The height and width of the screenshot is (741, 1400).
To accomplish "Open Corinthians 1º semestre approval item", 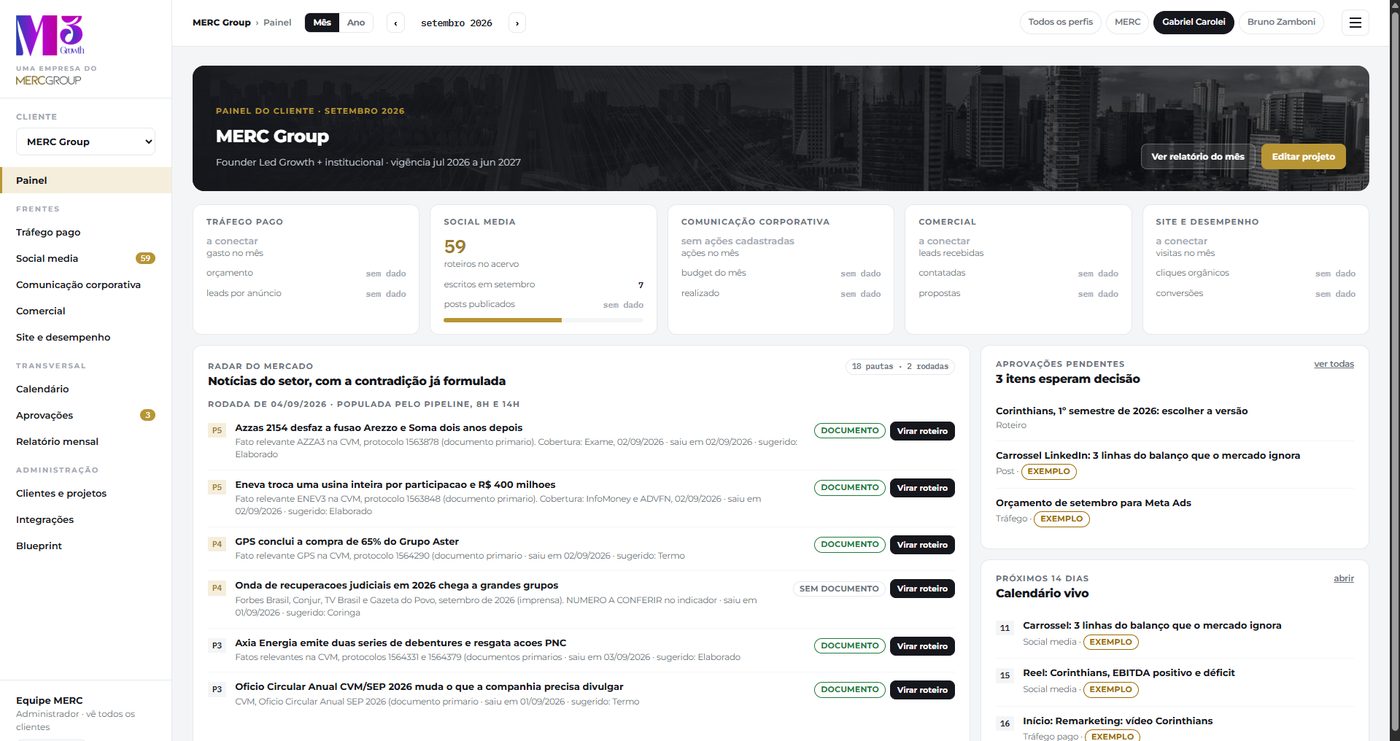I will tap(1175, 417).
